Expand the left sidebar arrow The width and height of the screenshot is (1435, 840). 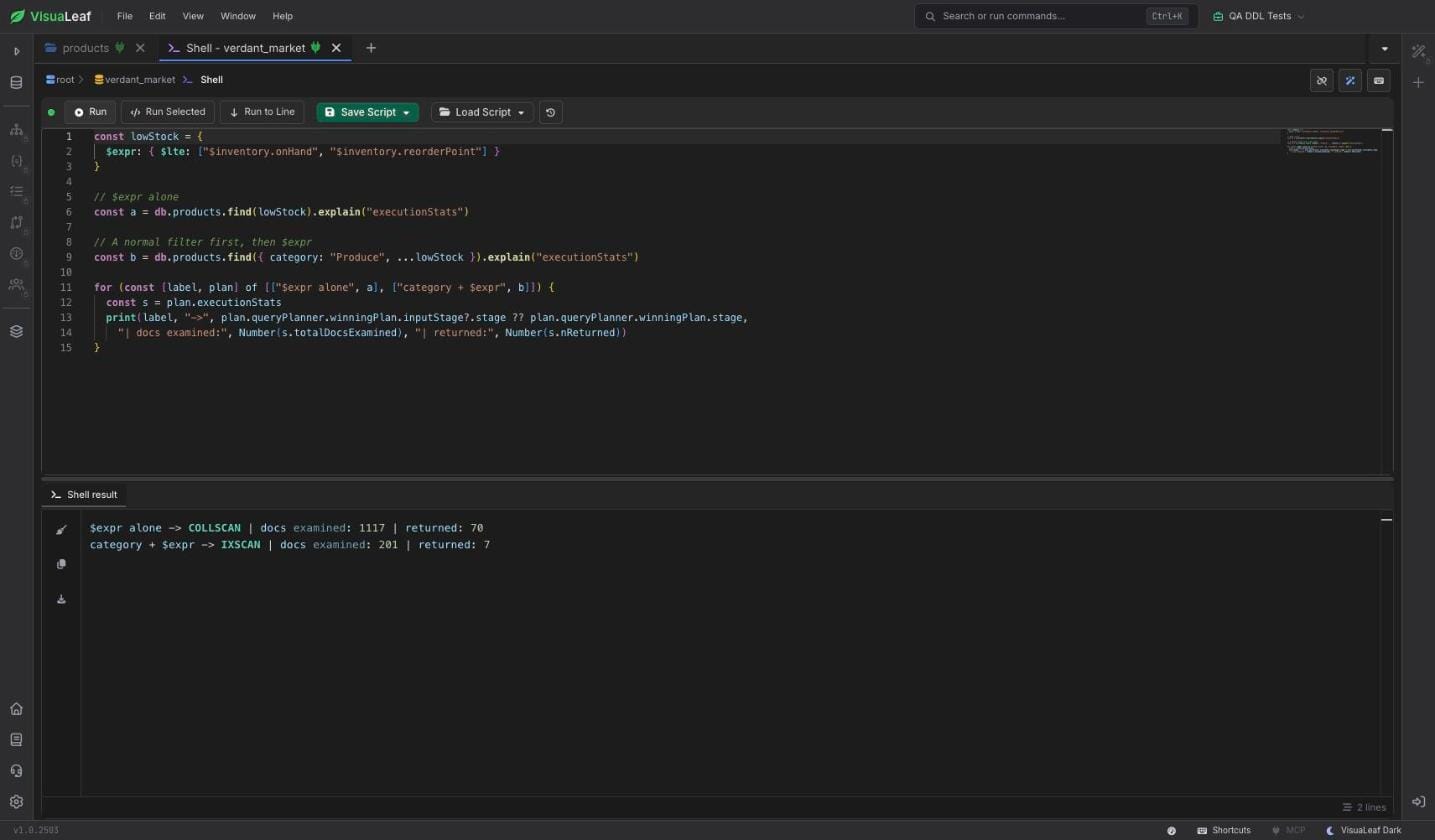[x=16, y=51]
